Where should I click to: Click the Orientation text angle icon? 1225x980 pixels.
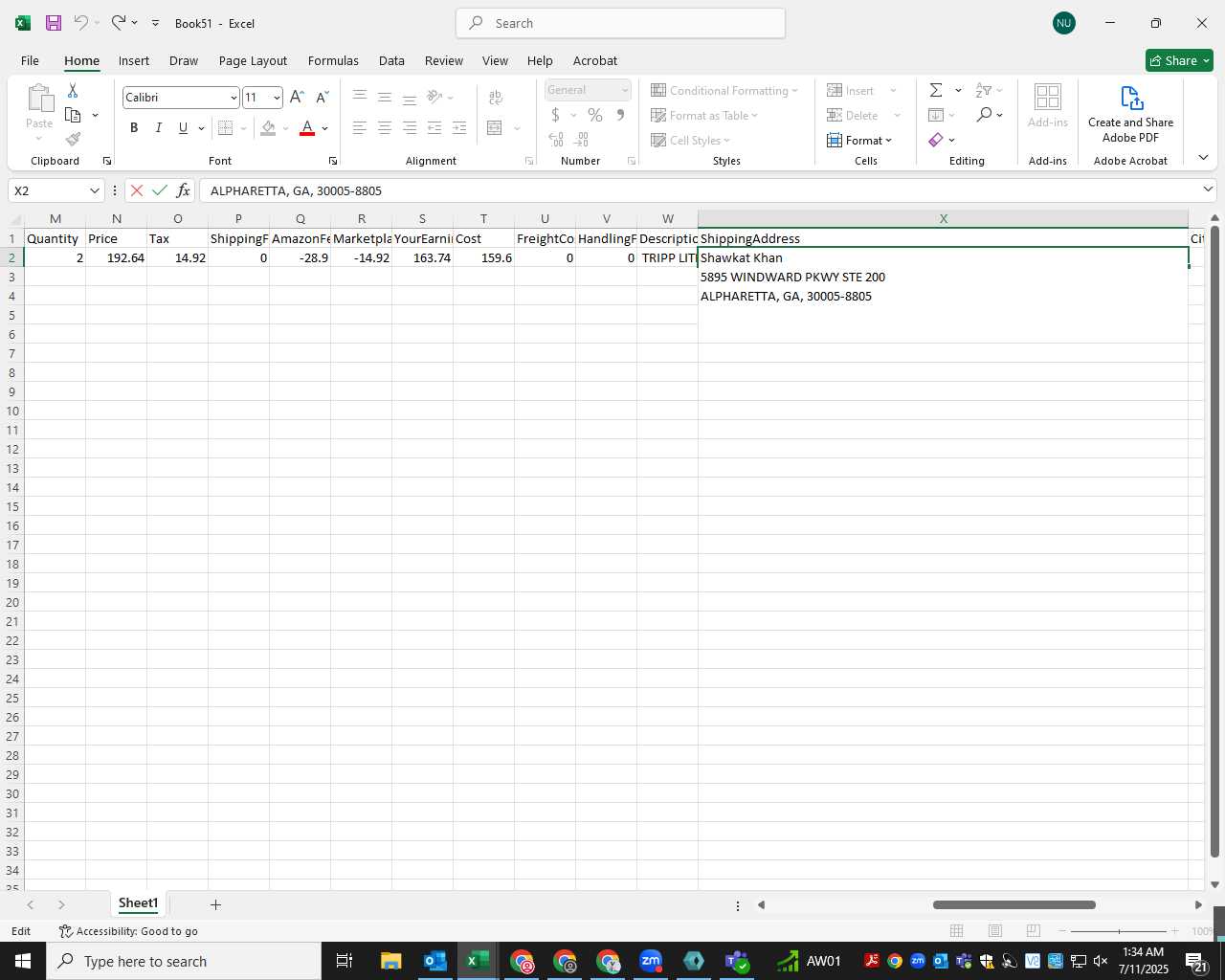tap(434, 97)
